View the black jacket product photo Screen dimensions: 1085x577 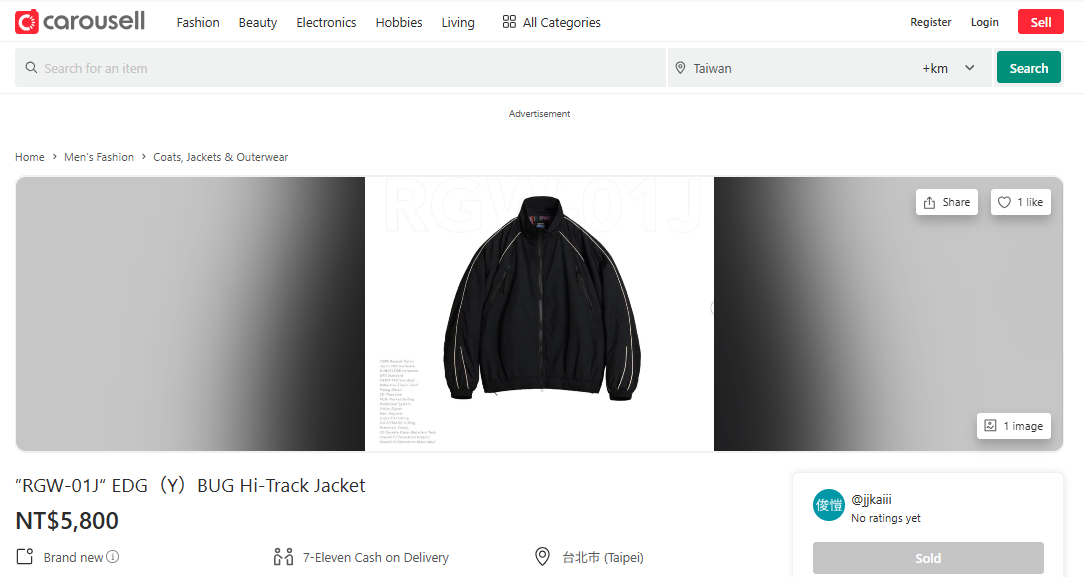(x=540, y=314)
